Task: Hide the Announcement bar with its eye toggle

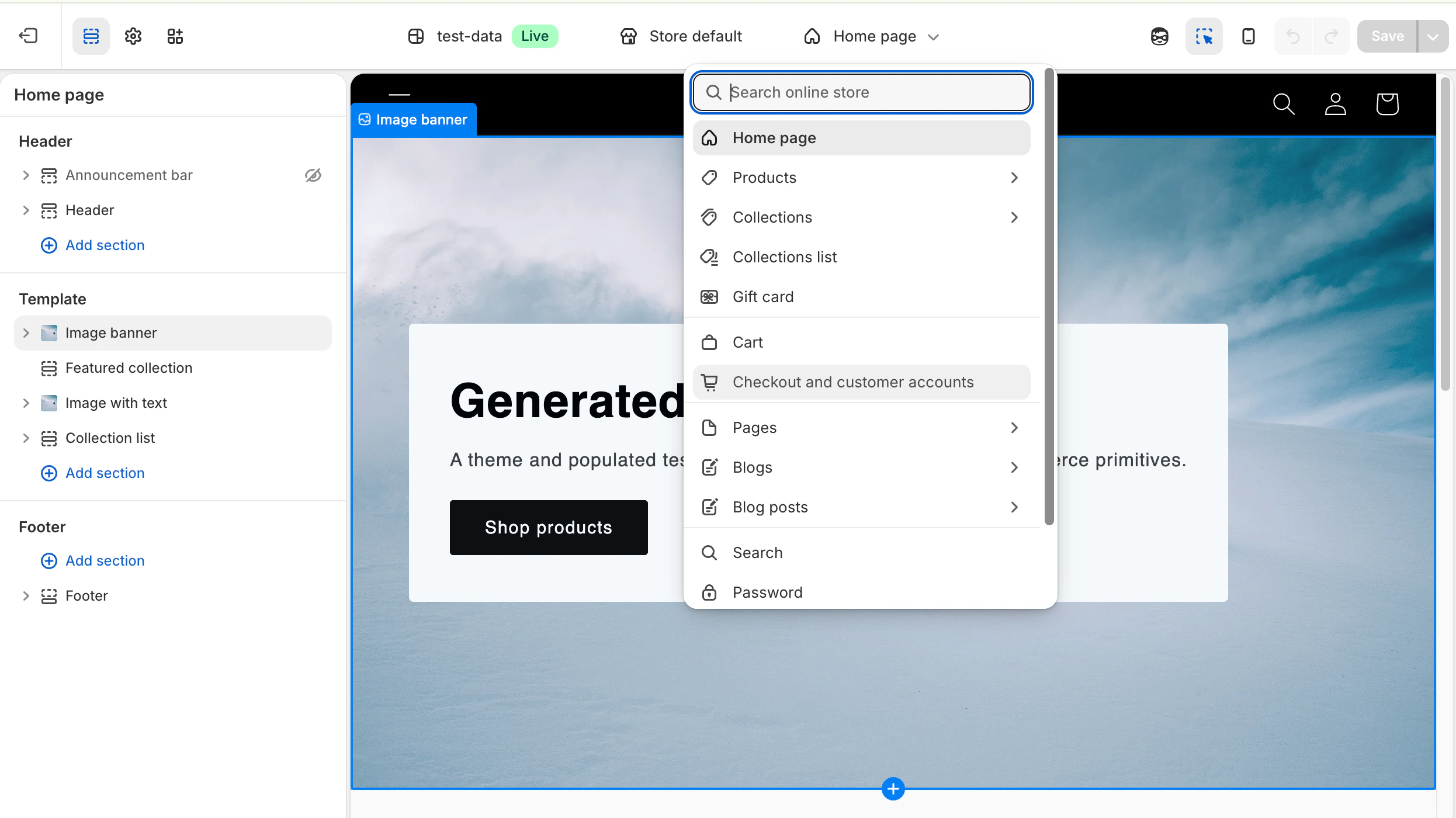Action: click(313, 175)
